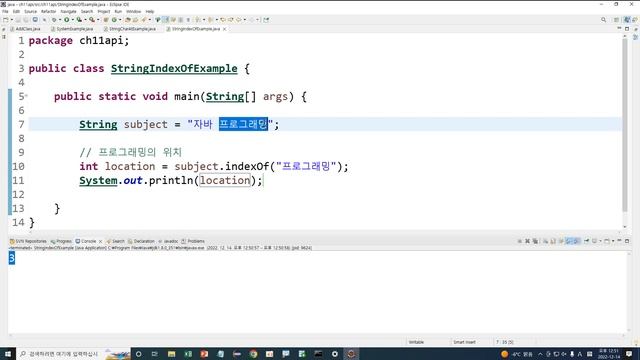640x360 pixels.
Task: Click the editor vertical scrollbar
Action: click(x=625, y=124)
